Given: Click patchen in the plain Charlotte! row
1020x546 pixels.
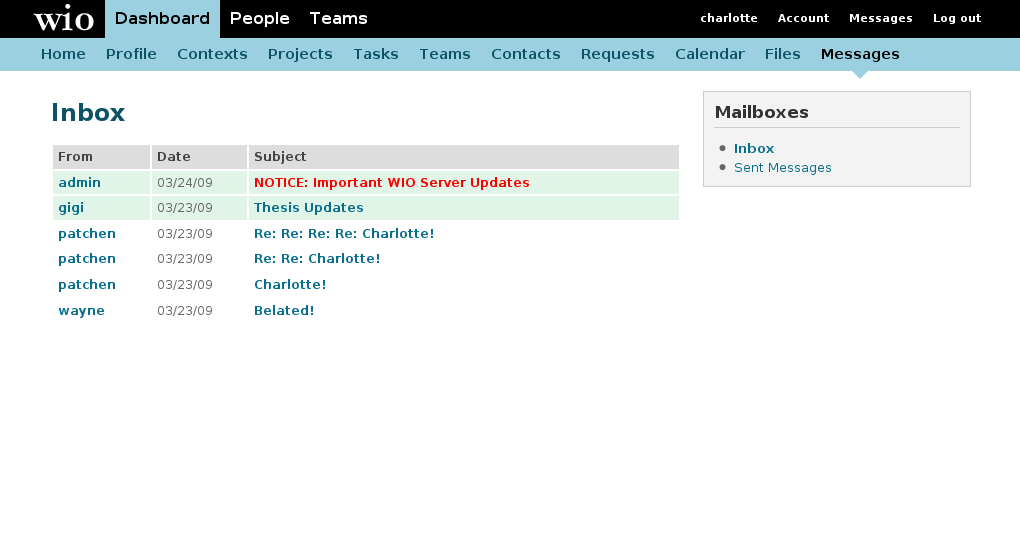Looking at the screenshot, I should point(87,285).
